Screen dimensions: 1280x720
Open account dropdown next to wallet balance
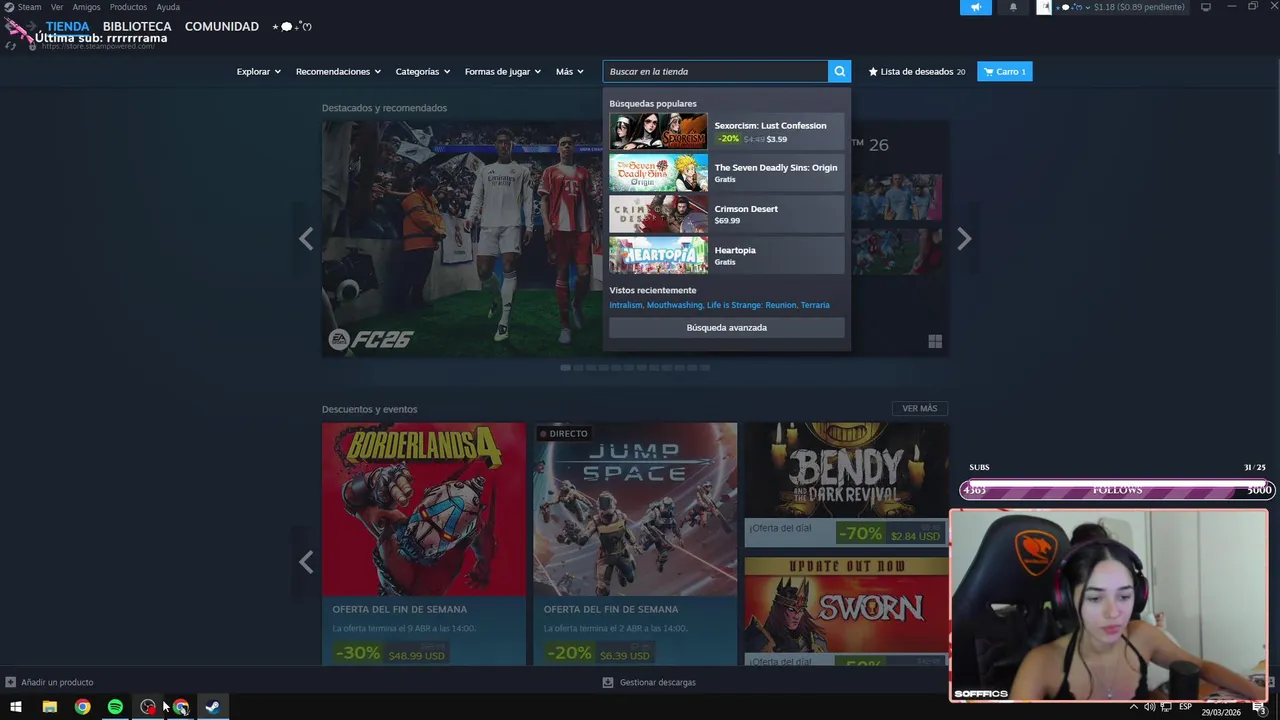click(x=1089, y=7)
